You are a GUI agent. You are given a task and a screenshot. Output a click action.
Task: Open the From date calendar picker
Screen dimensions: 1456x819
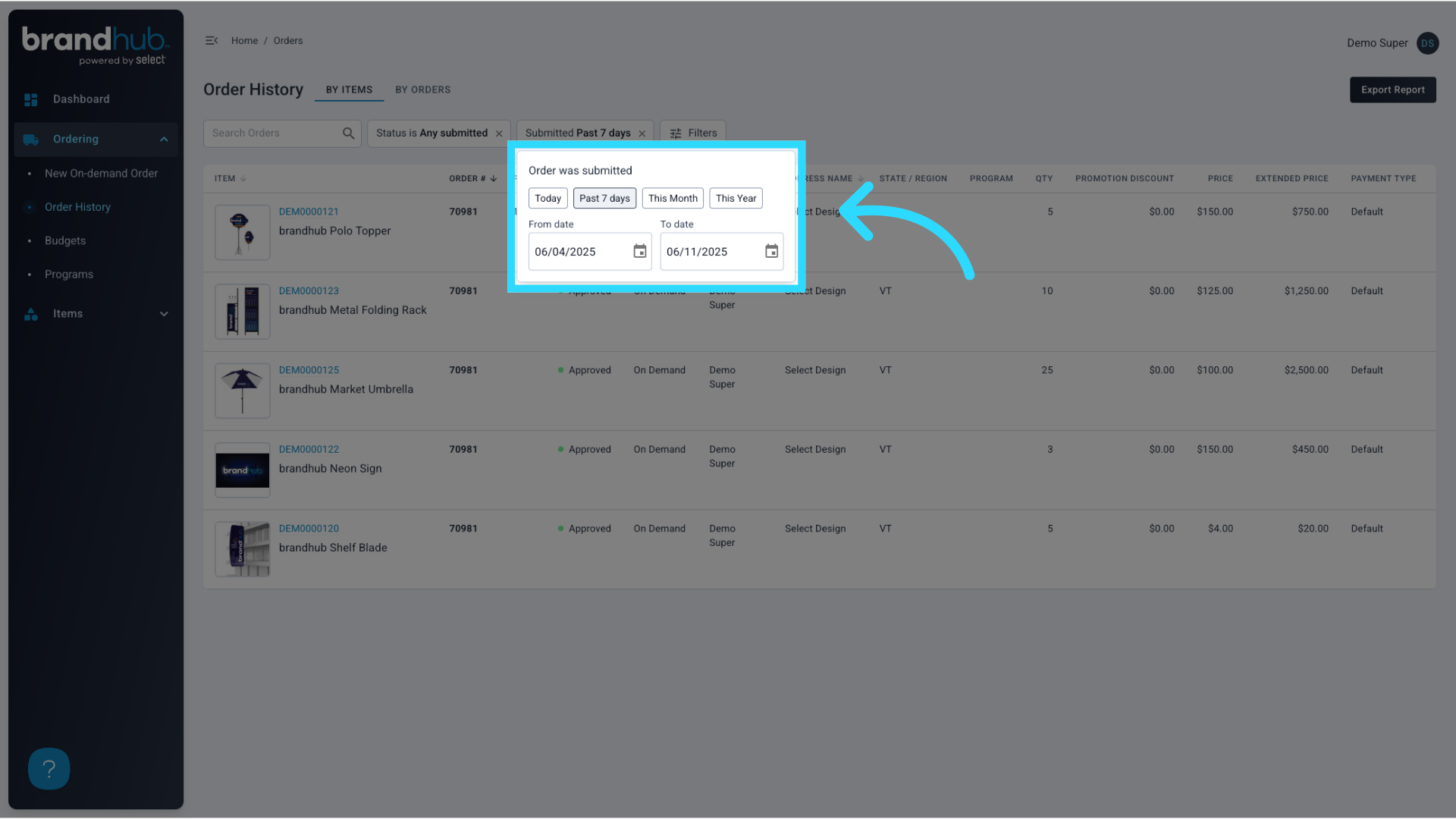click(x=639, y=251)
